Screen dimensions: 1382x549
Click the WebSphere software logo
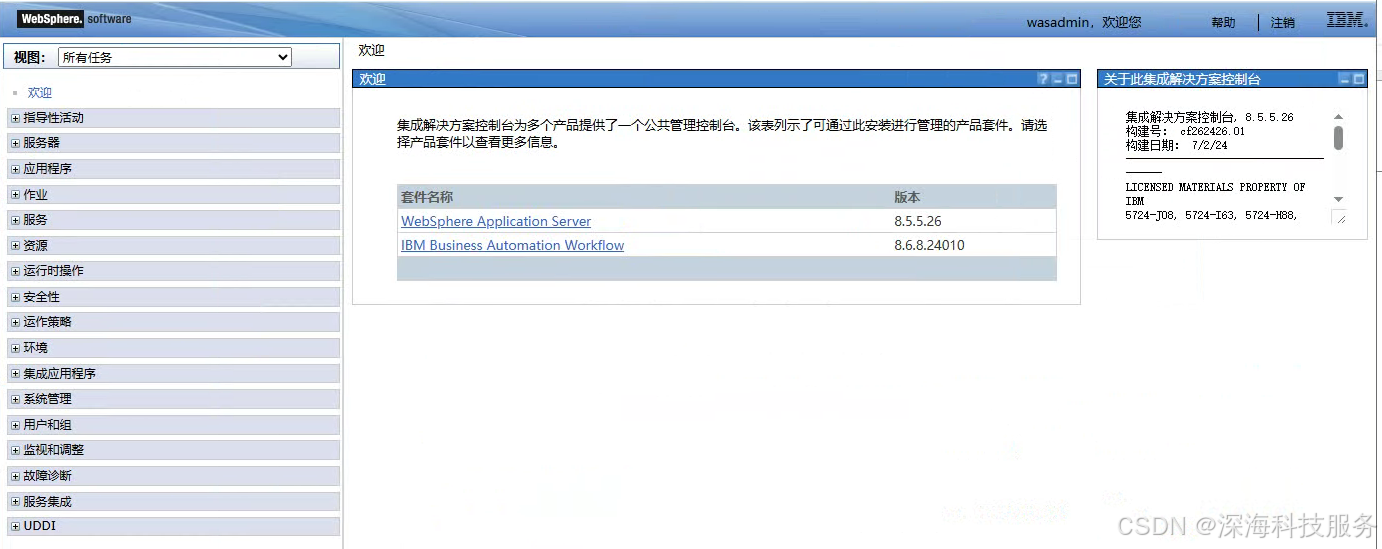(75, 19)
